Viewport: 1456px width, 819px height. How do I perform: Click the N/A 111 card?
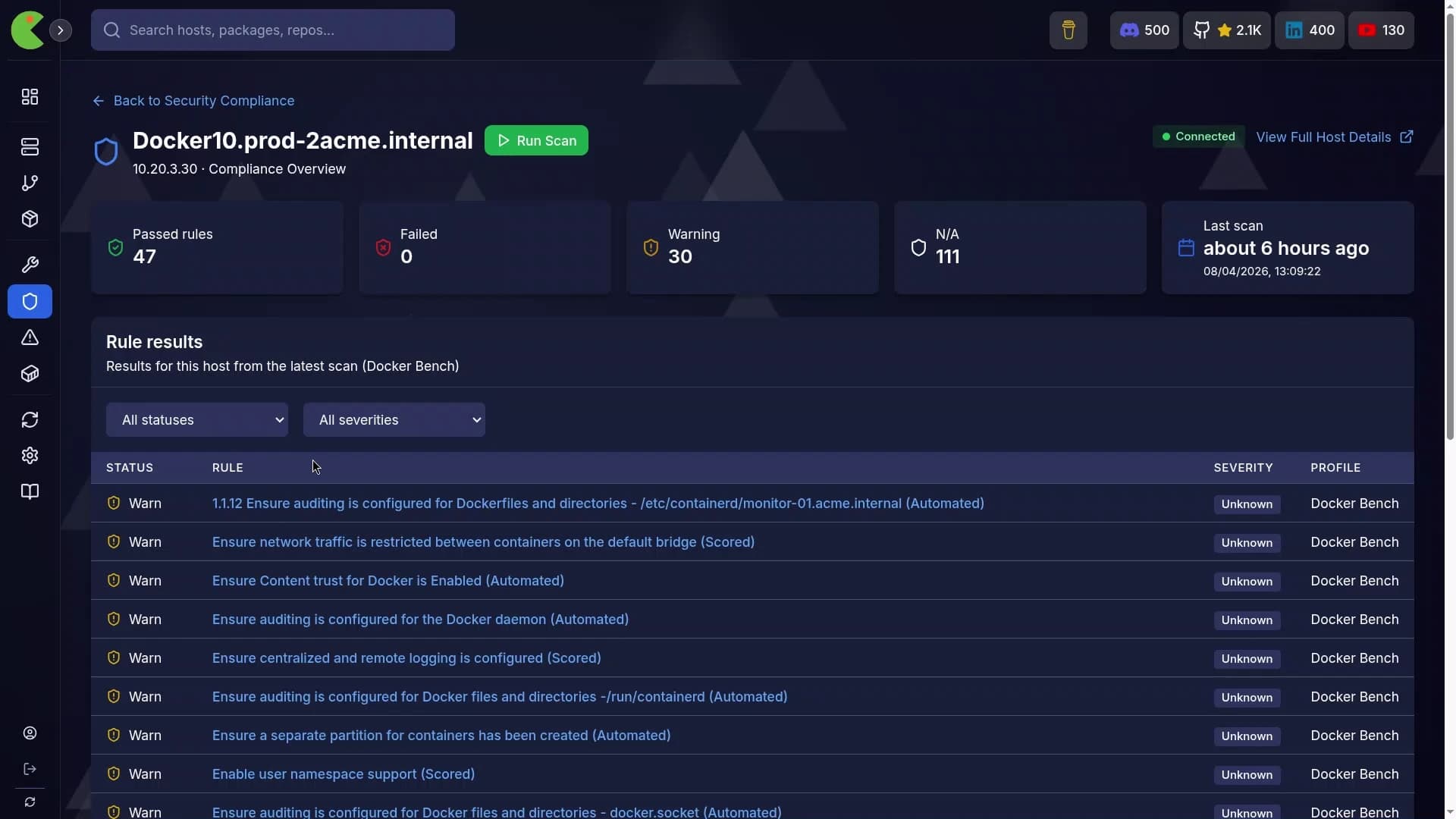[1020, 248]
